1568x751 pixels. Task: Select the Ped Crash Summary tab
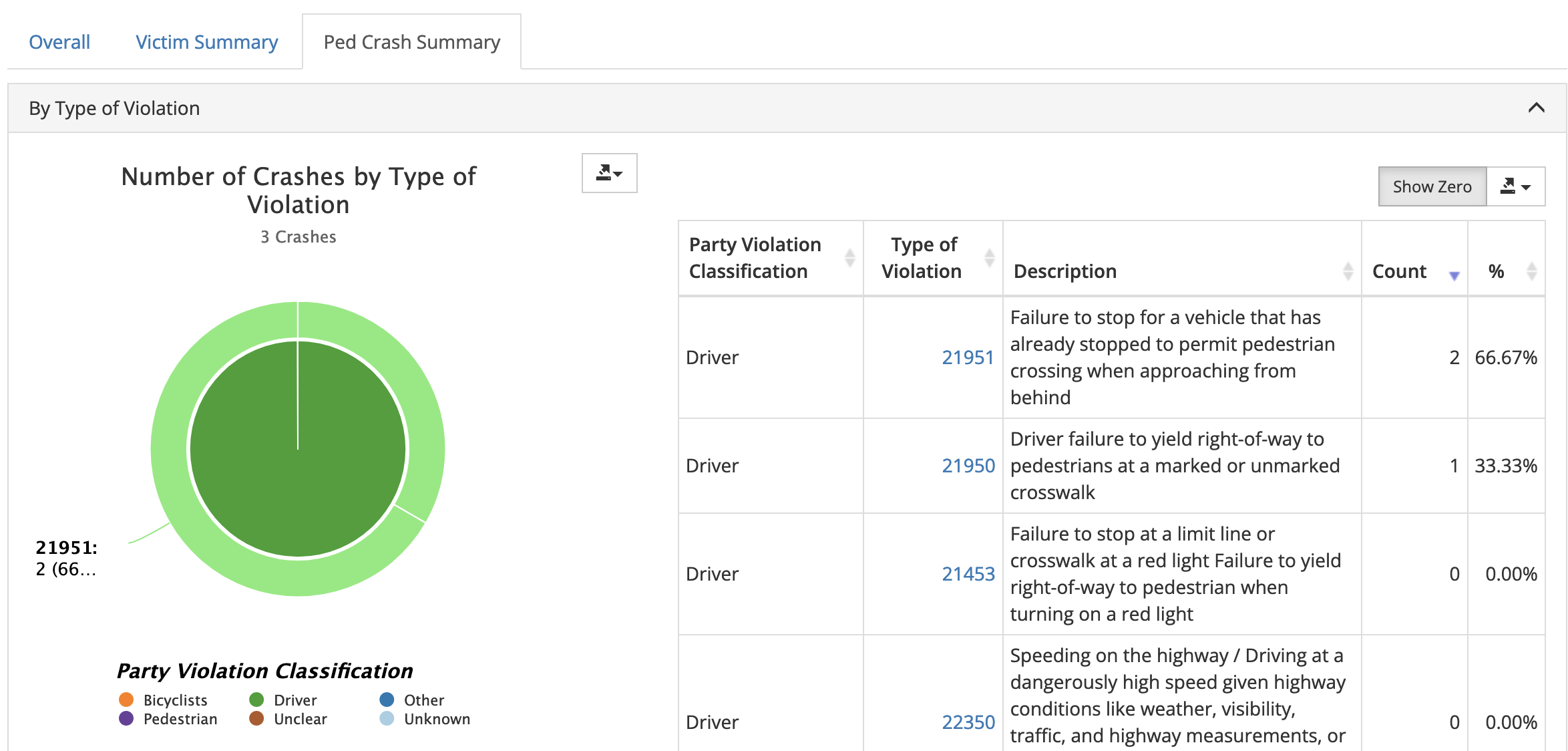coord(411,42)
